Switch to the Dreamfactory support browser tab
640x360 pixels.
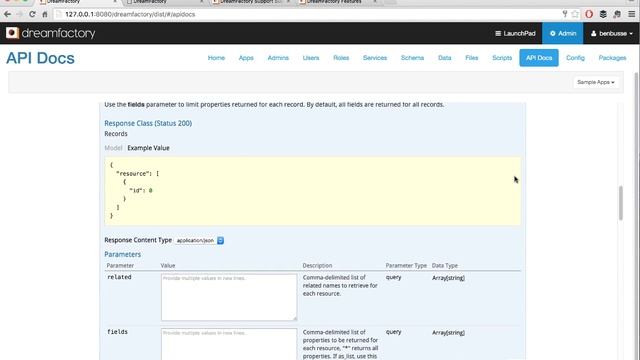click(251, 2)
